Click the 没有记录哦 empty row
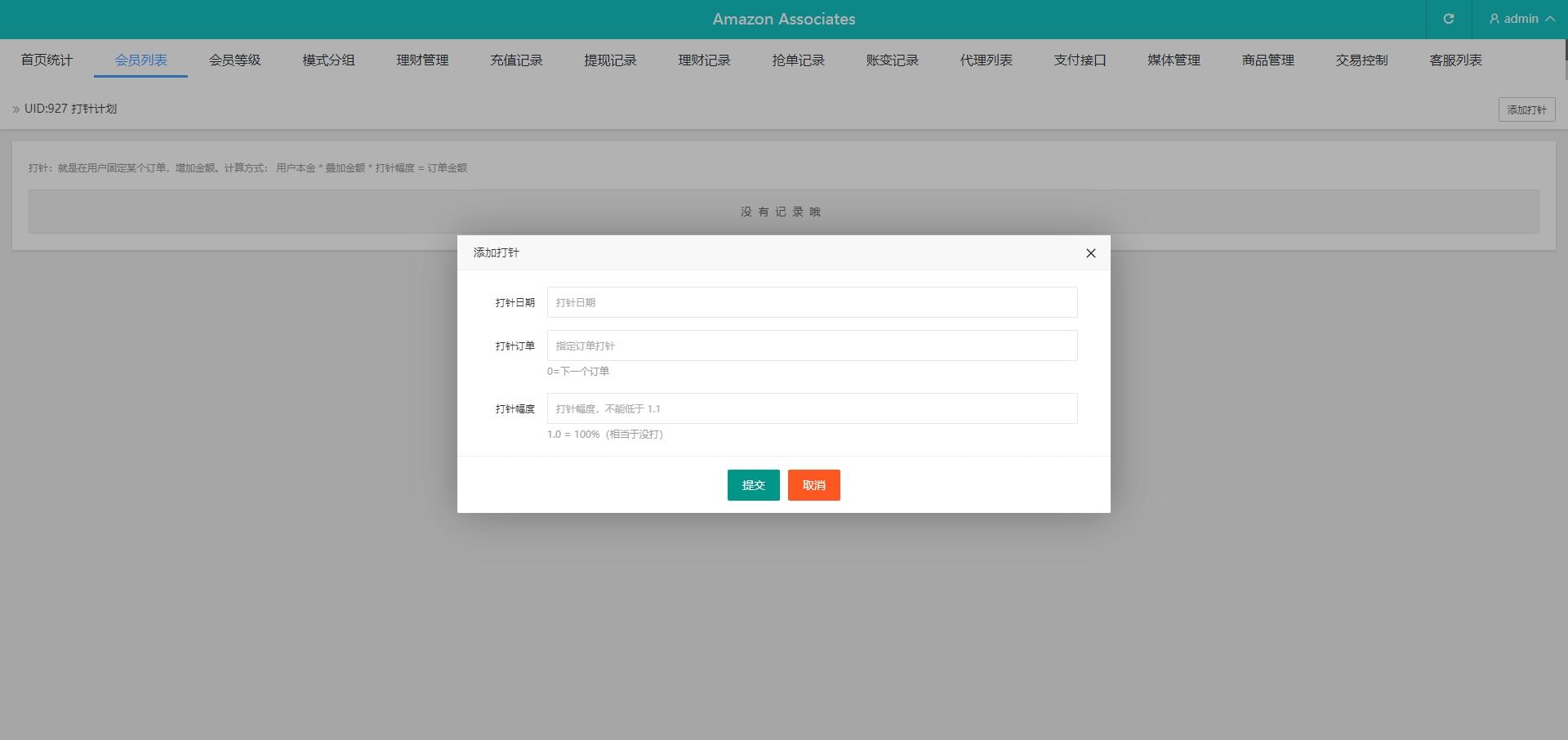The image size is (1568, 740). [783, 212]
